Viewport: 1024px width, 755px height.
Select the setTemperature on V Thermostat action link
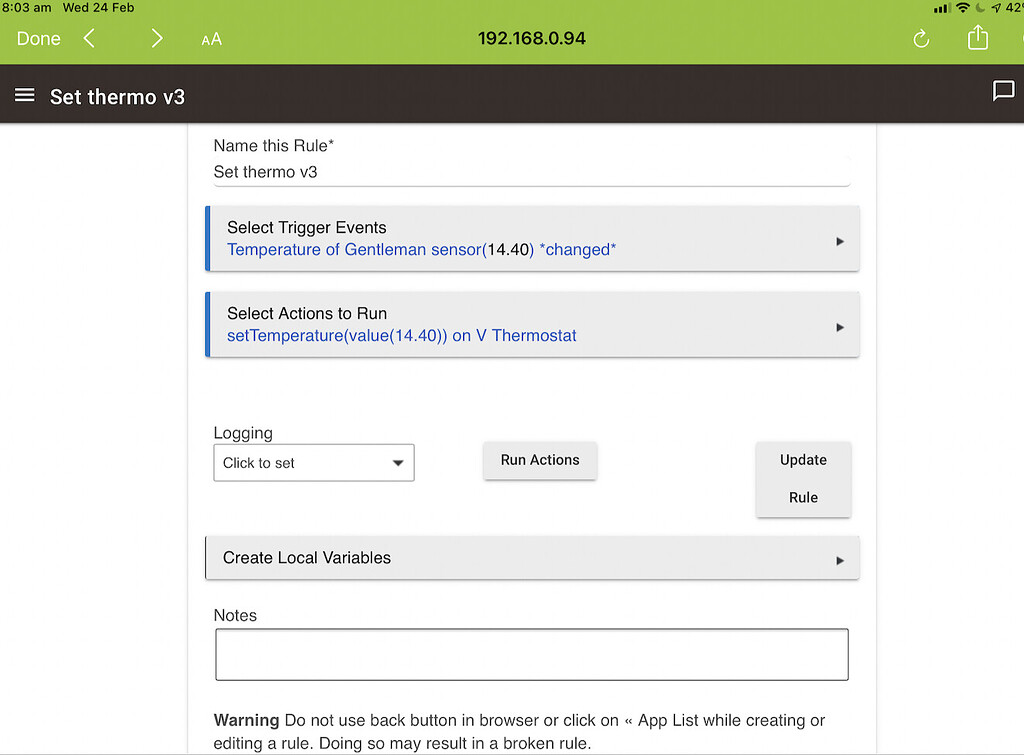(x=400, y=336)
